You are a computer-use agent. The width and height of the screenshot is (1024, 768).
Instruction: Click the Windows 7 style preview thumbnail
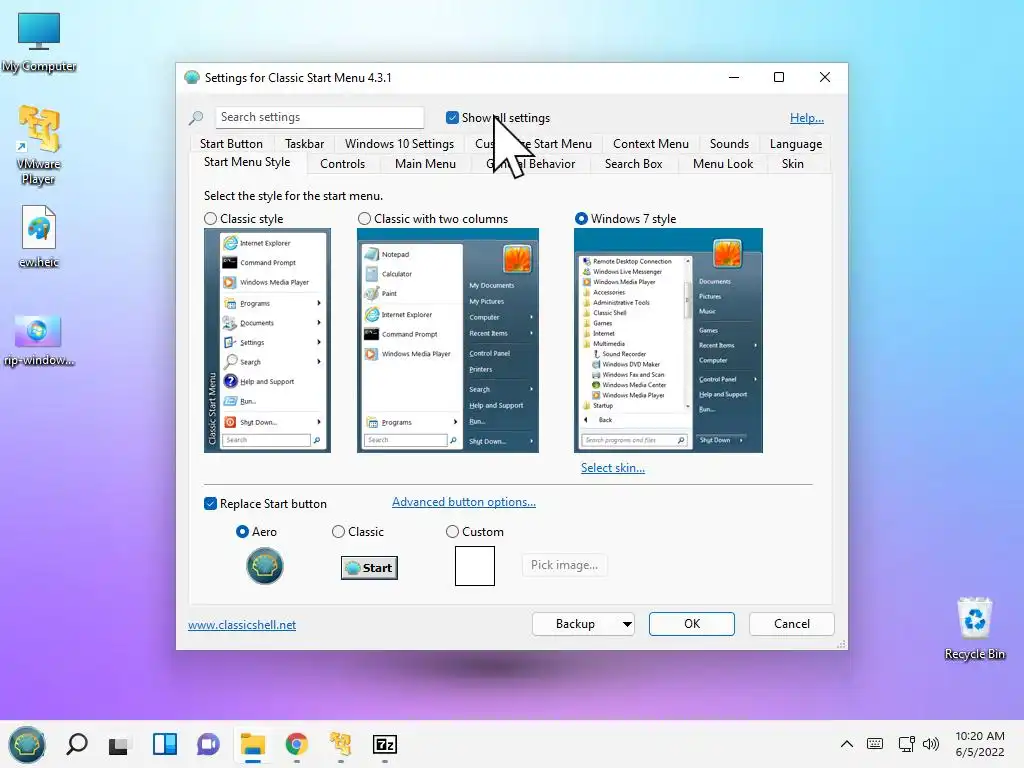point(668,340)
